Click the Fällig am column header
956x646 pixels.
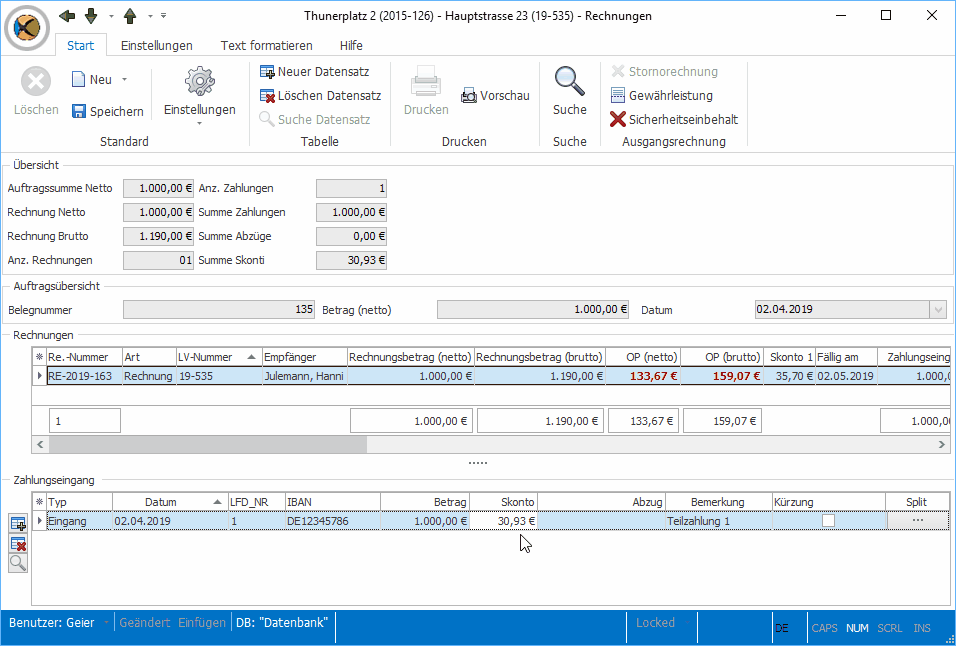pos(846,357)
